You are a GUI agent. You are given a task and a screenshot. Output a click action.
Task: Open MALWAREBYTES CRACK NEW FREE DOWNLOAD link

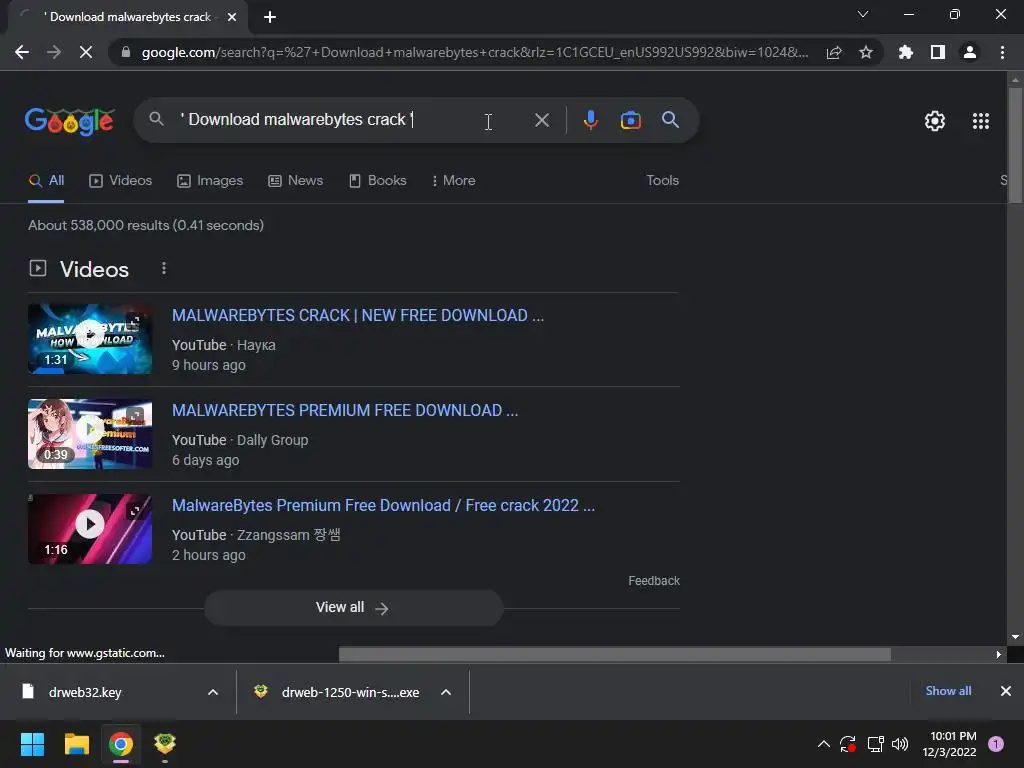pos(358,315)
